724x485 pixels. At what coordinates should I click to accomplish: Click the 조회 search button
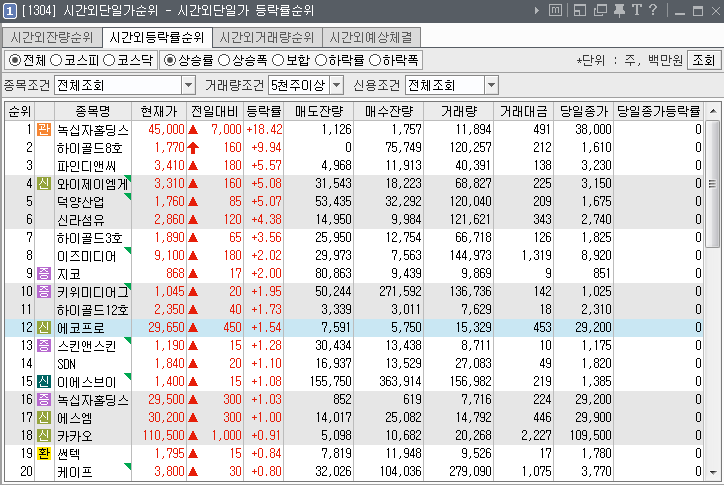(x=704, y=60)
